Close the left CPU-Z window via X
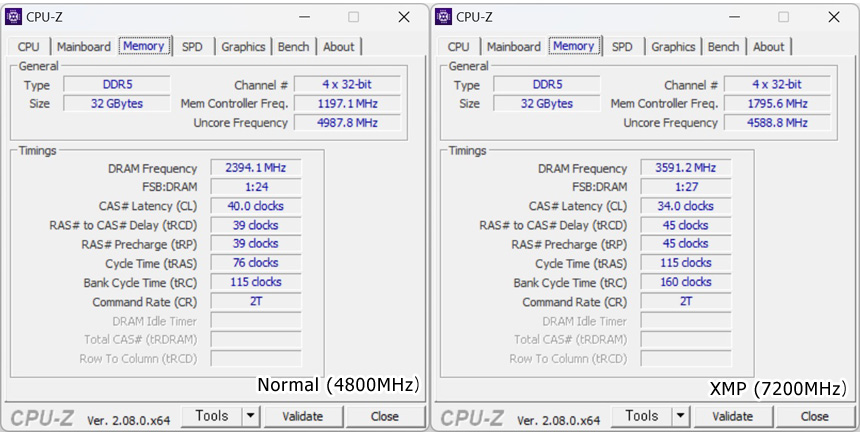Viewport: 860px width, 437px height. click(404, 17)
